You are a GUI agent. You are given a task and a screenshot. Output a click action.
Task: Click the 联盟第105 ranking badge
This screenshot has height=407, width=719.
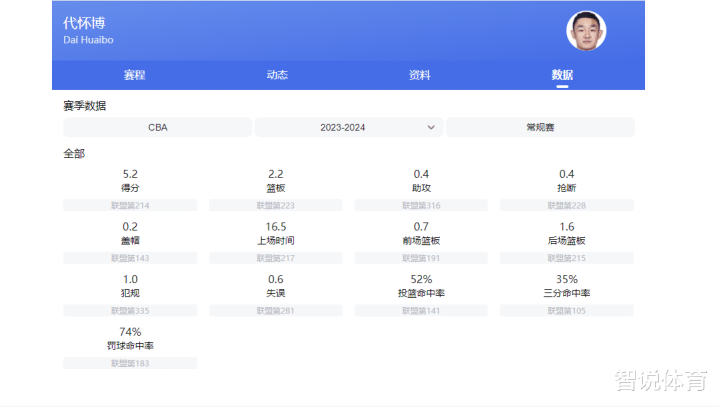pyautogui.click(x=567, y=311)
